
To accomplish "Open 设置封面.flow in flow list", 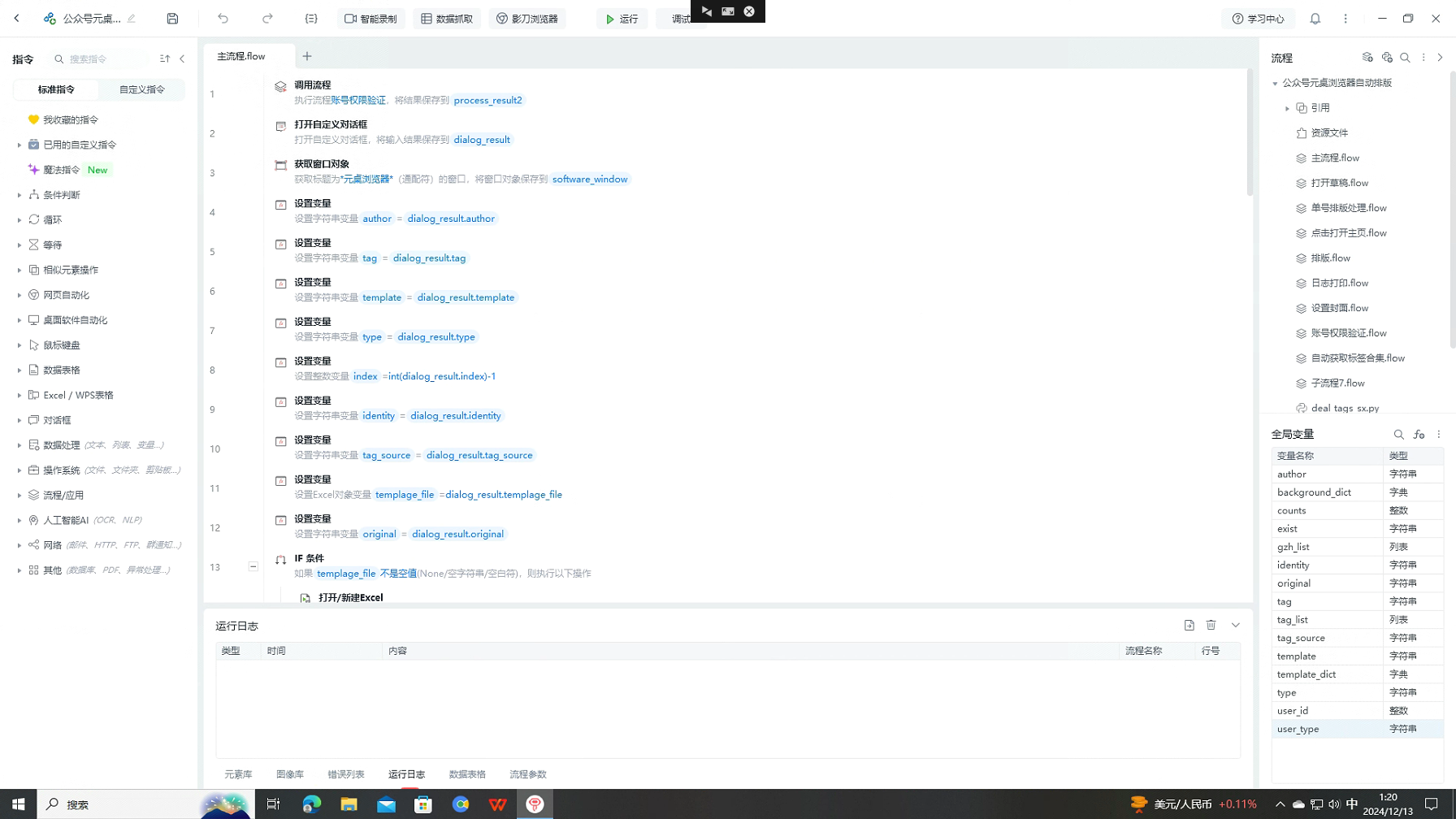I will click(x=1340, y=308).
